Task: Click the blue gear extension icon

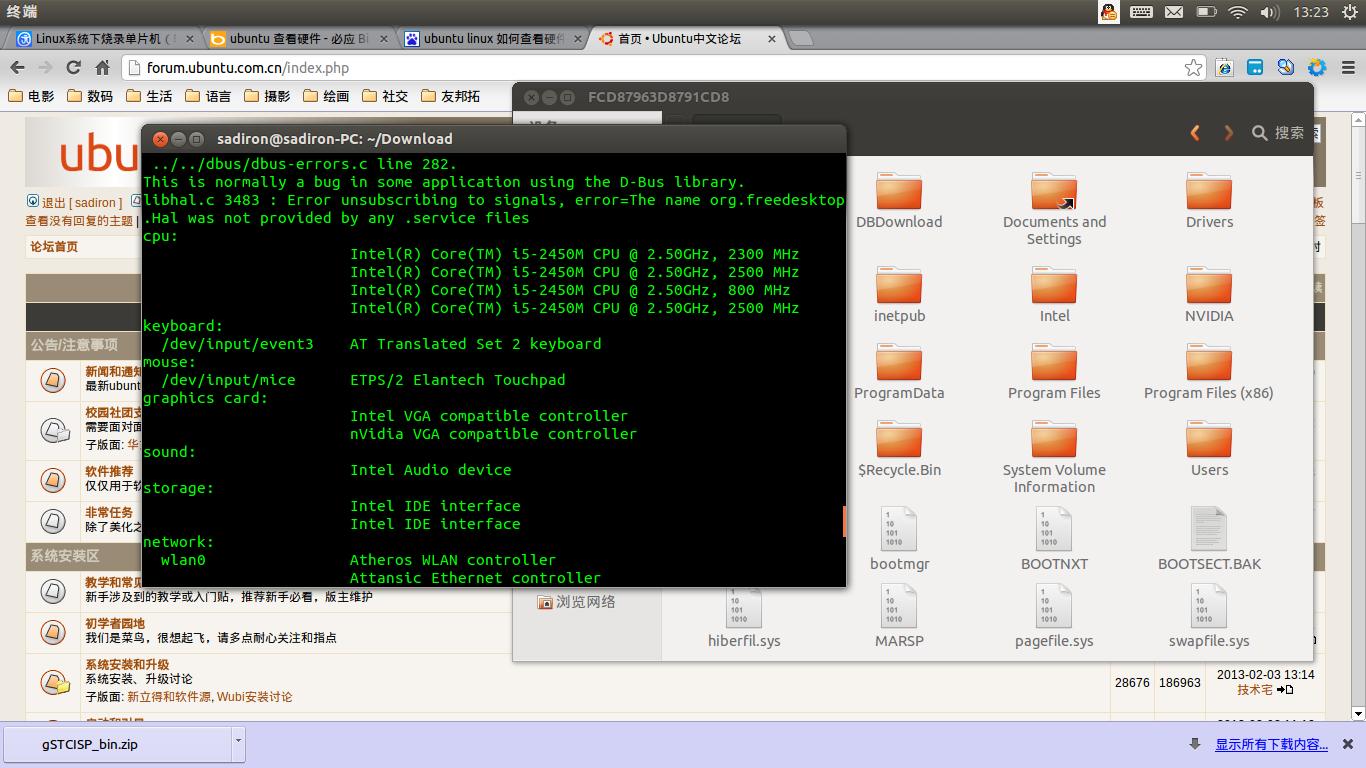Action: click(x=1317, y=67)
